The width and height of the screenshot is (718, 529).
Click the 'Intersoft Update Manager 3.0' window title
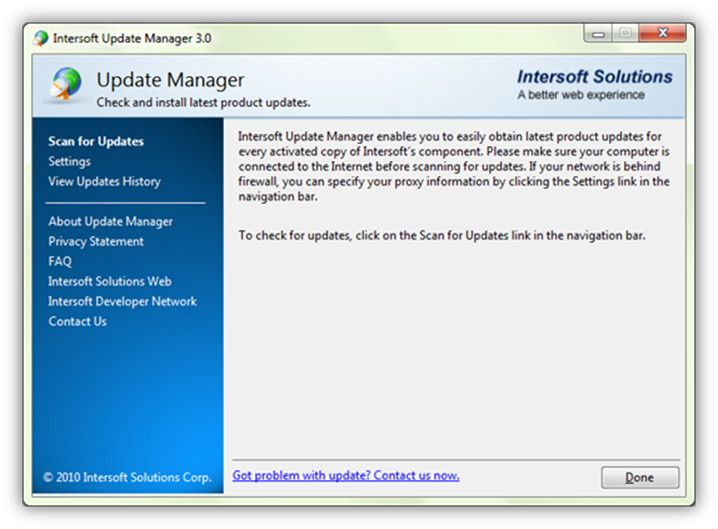click(x=132, y=38)
